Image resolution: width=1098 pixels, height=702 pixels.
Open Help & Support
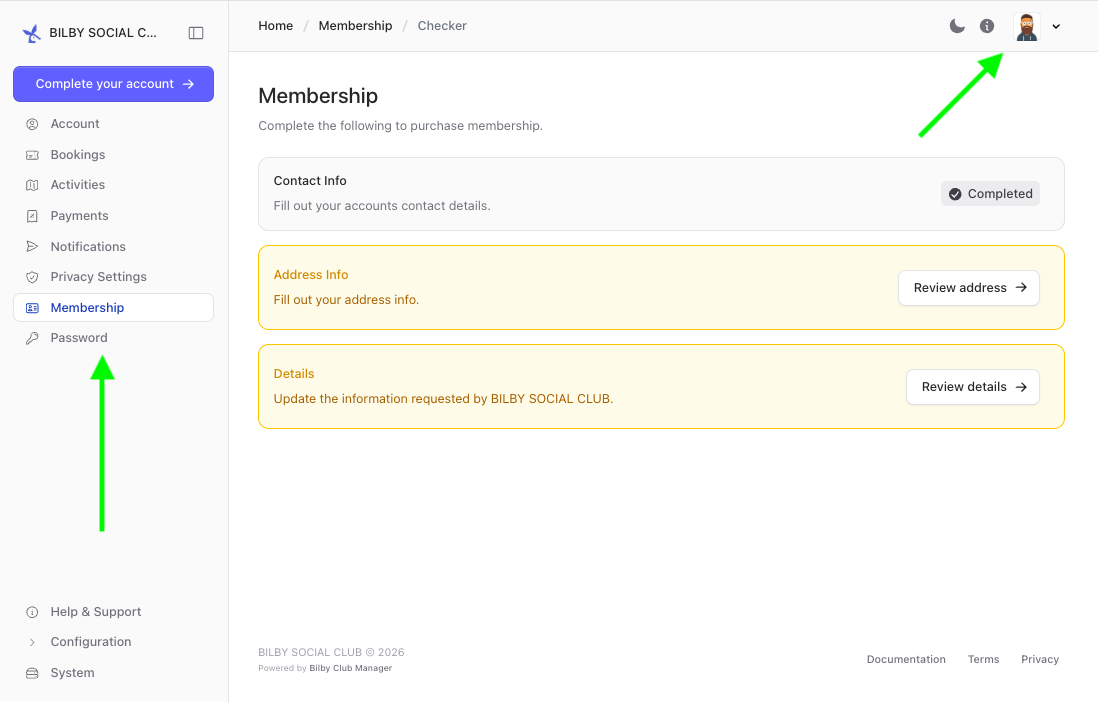113,612
